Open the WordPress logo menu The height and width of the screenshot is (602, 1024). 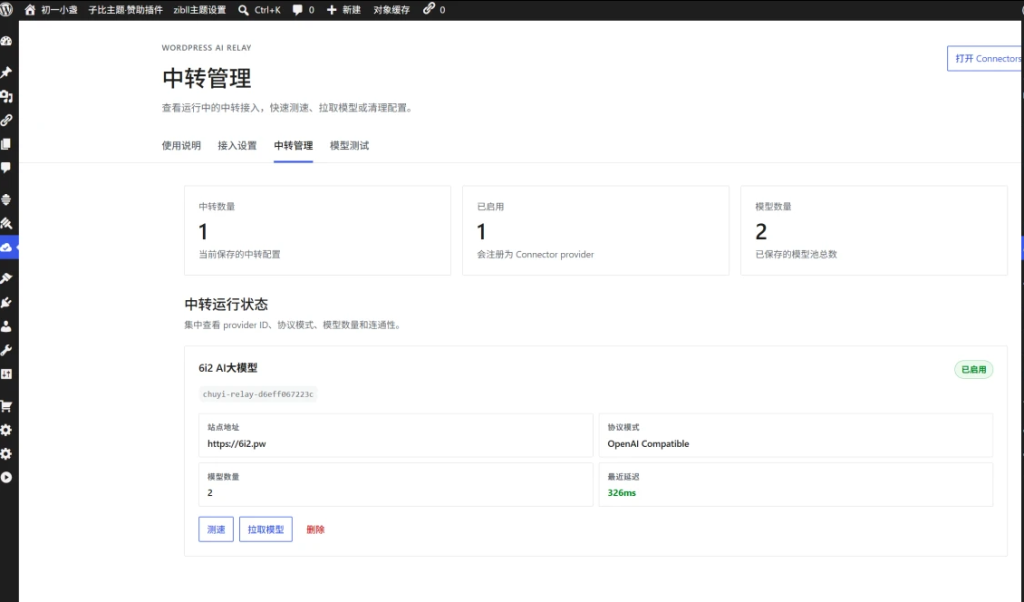tap(7, 10)
